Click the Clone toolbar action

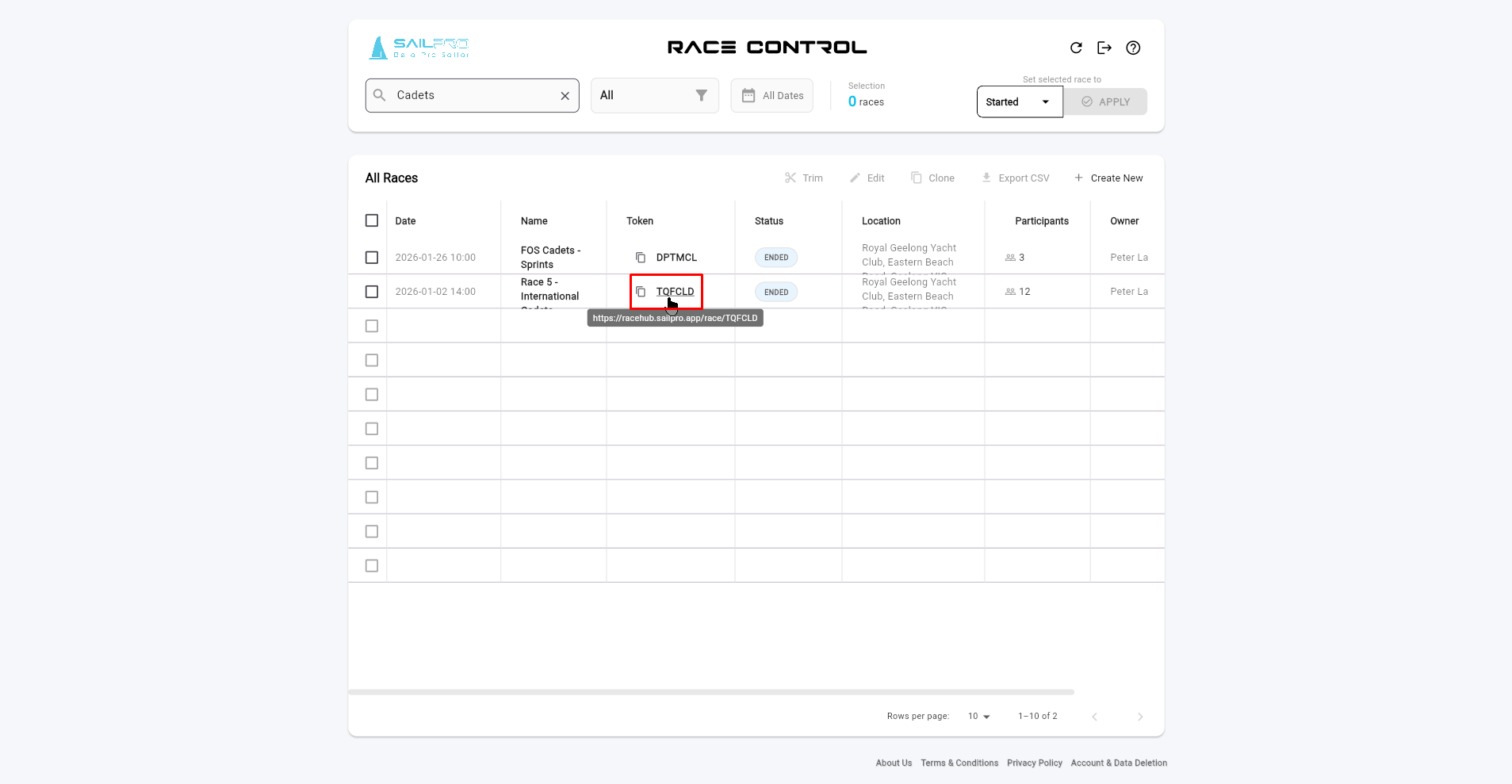click(932, 178)
